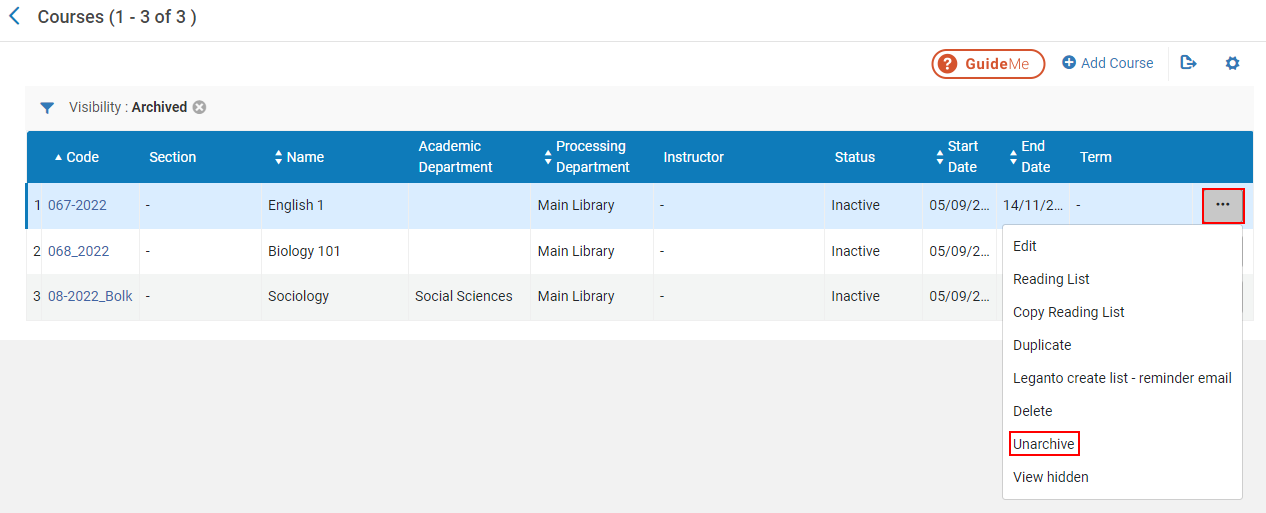Select Unarchive from the actions menu
This screenshot has width=1266, height=513.
[x=1043, y=444]
